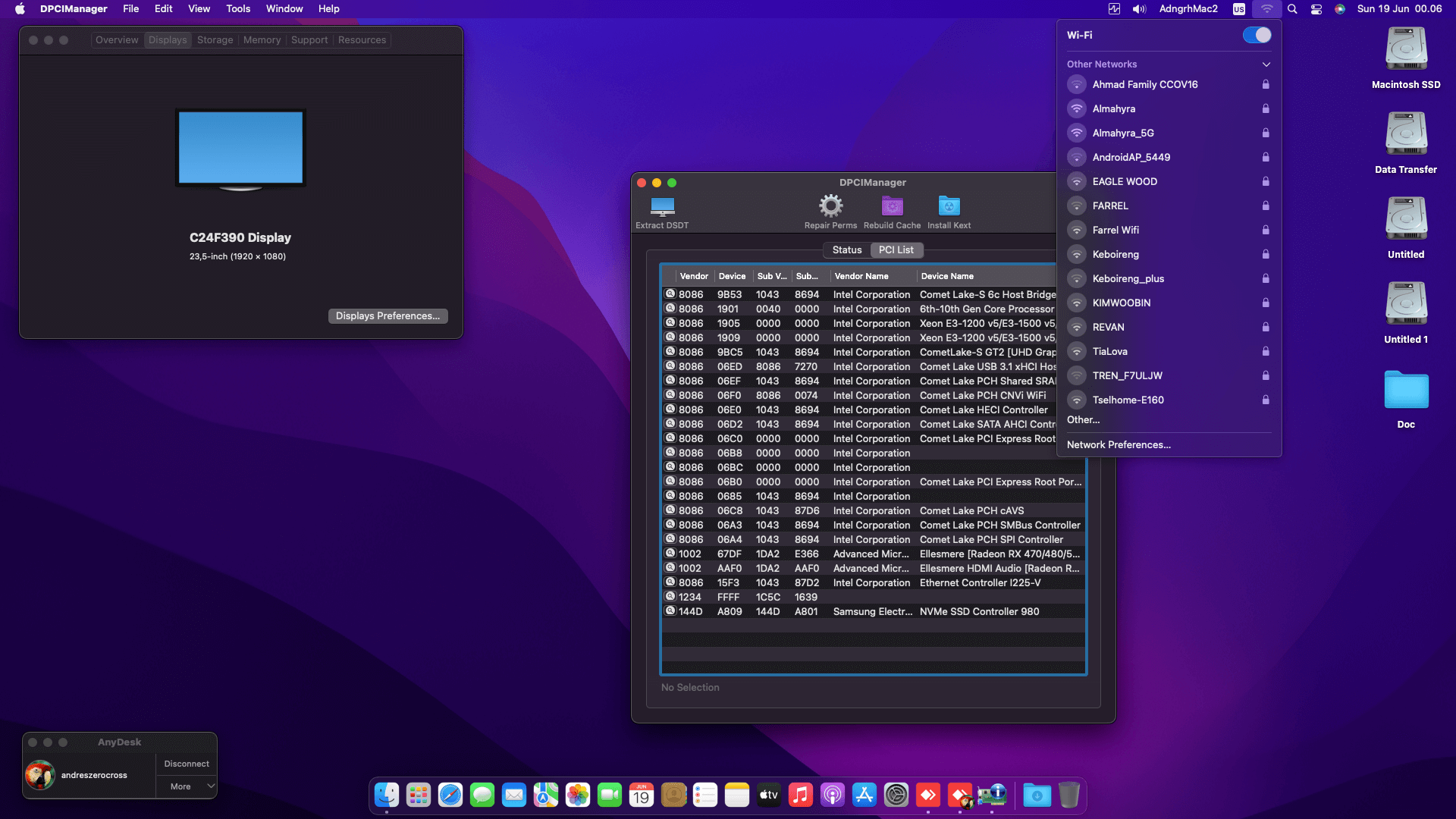The image size is (1456, 819).
Task: Launch Safari from the Dock
Action: pyautogui.click(x=450, y=795)
